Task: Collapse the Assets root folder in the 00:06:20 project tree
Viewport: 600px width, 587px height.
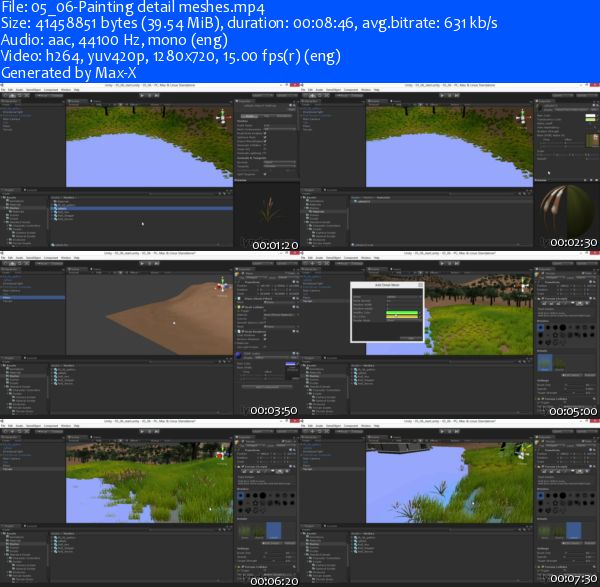Action: pyautogui.click(x=4, y=534)
